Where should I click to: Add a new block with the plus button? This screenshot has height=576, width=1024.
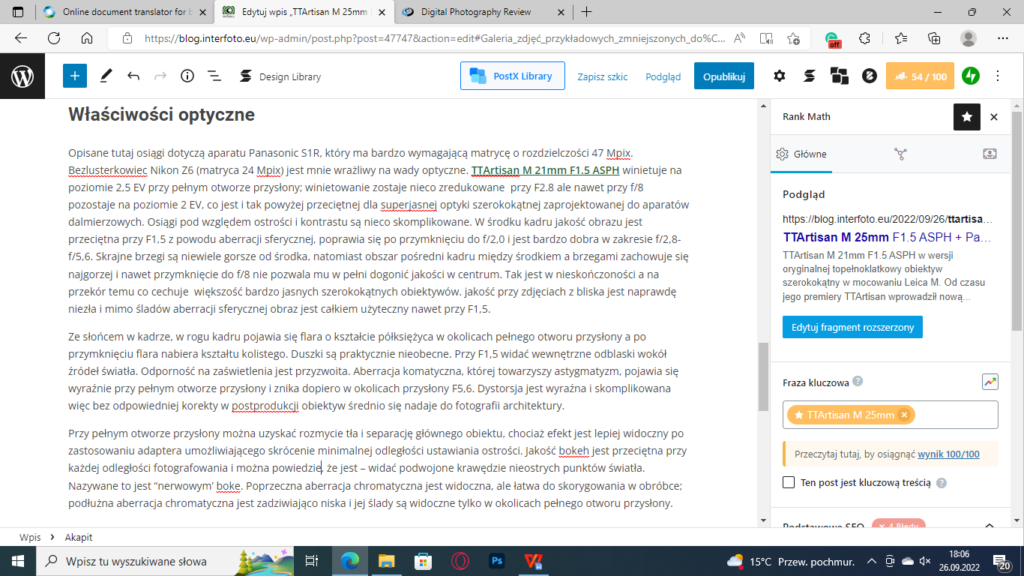(x=74, y=76)
